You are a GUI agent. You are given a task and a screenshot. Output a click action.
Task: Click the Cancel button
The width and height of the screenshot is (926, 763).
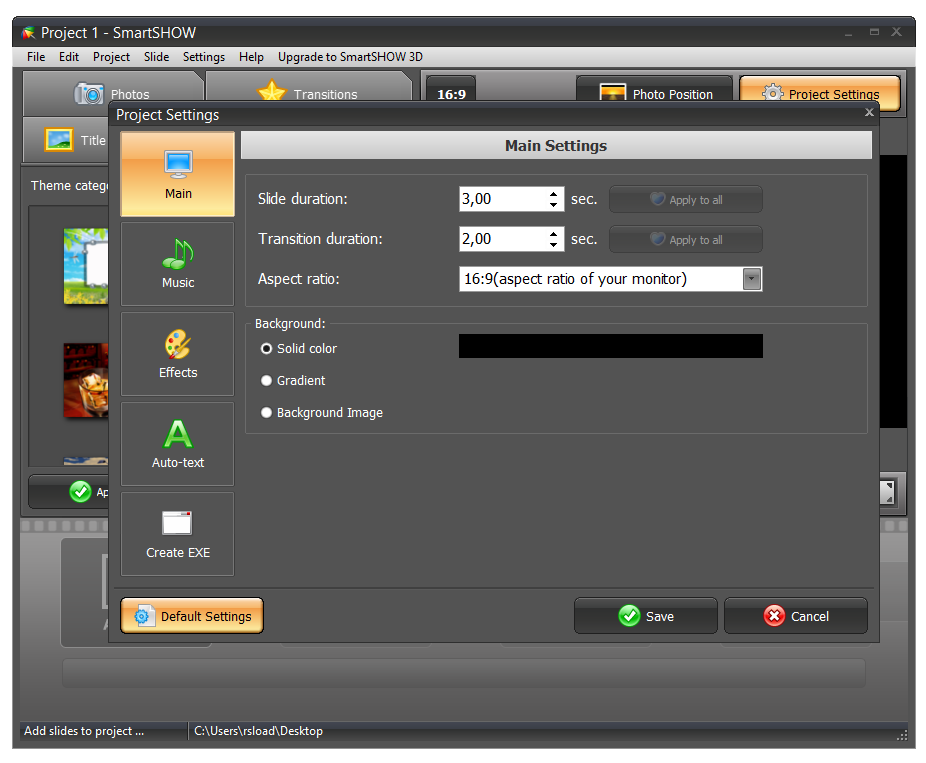pos(795,616)
